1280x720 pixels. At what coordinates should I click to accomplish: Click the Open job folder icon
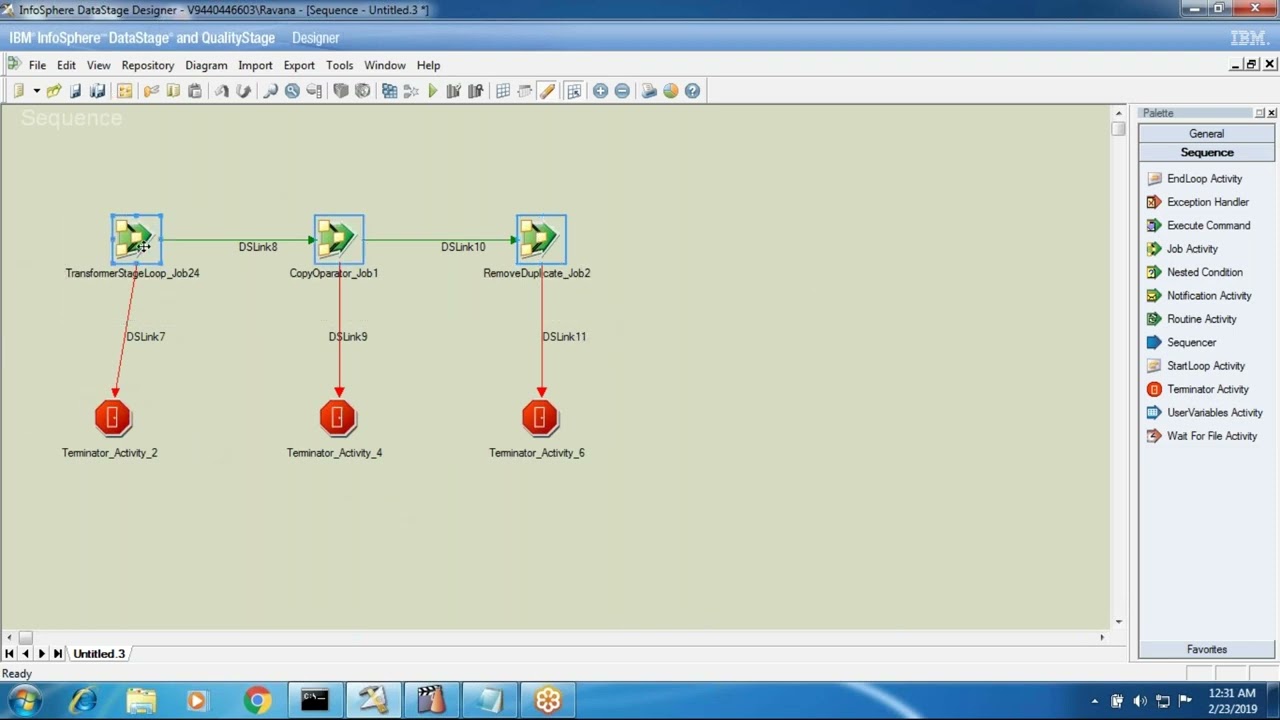(x=54, y=91)
